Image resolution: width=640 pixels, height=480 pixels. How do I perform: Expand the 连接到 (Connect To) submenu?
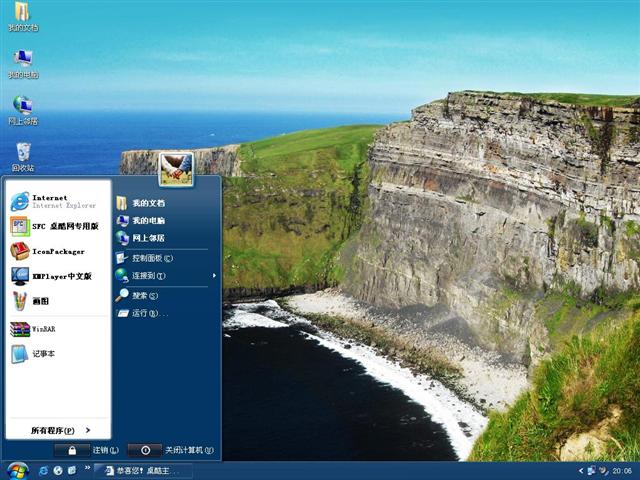pos(148,275)
